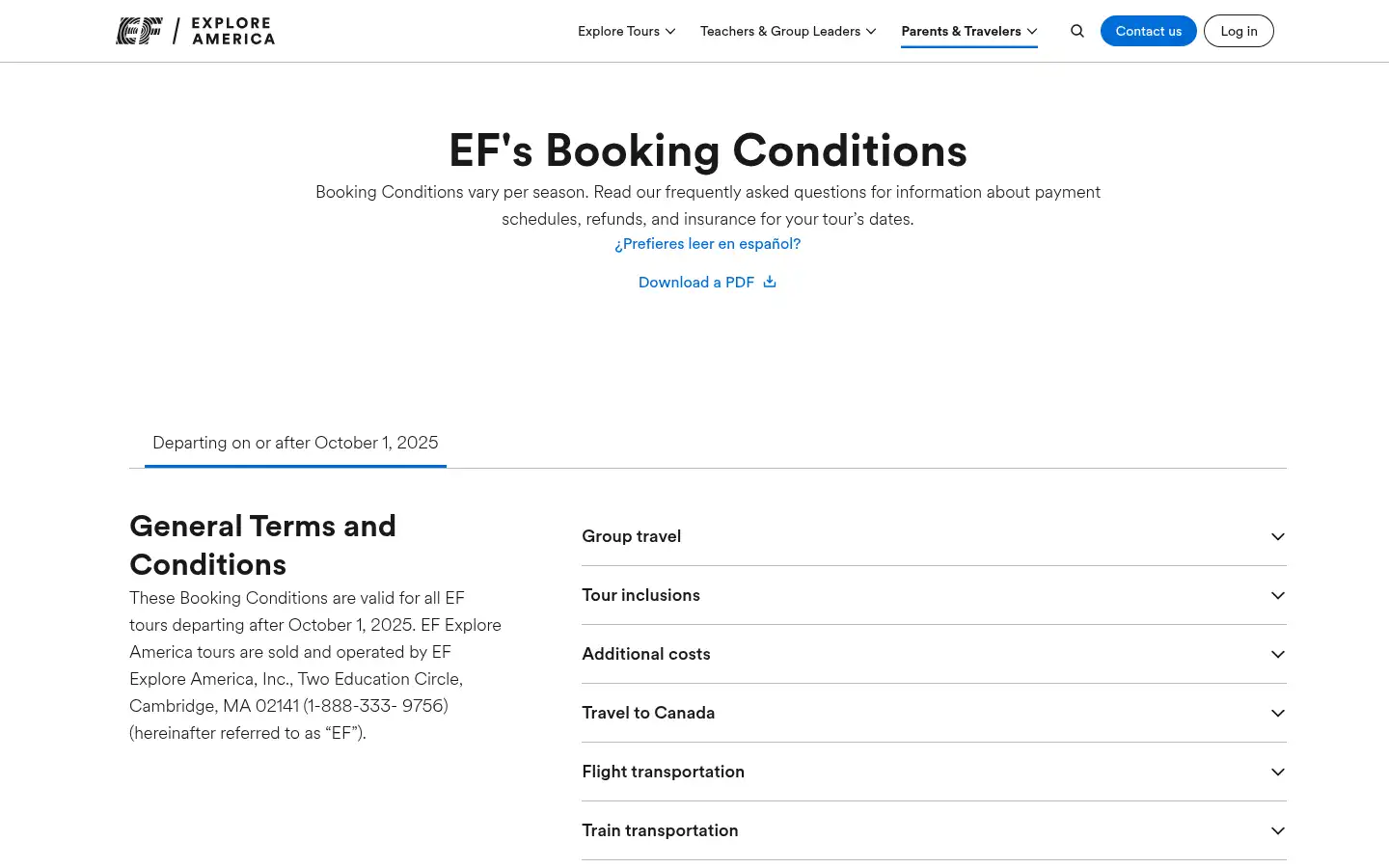Select the Departing on or after October 1, 2025 tab
Image resolution: width=1389 pixels, height=868 pixels.
(295, 443)
